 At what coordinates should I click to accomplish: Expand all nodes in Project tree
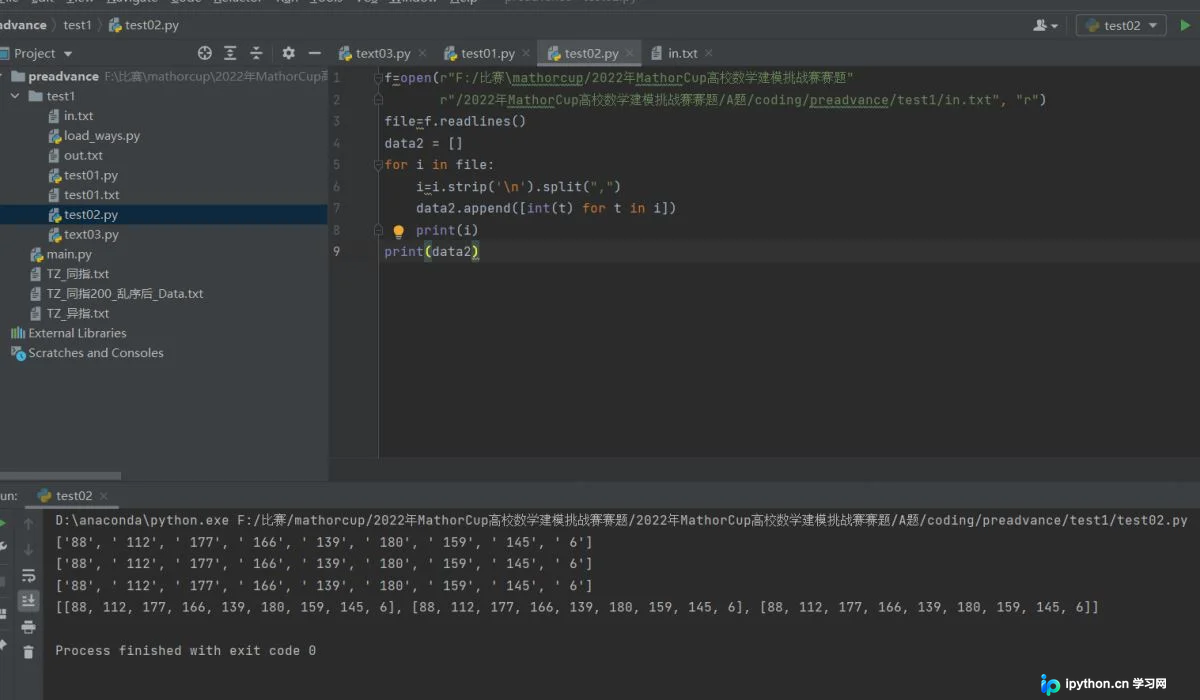pyautogui.click(x=230, y=53)
